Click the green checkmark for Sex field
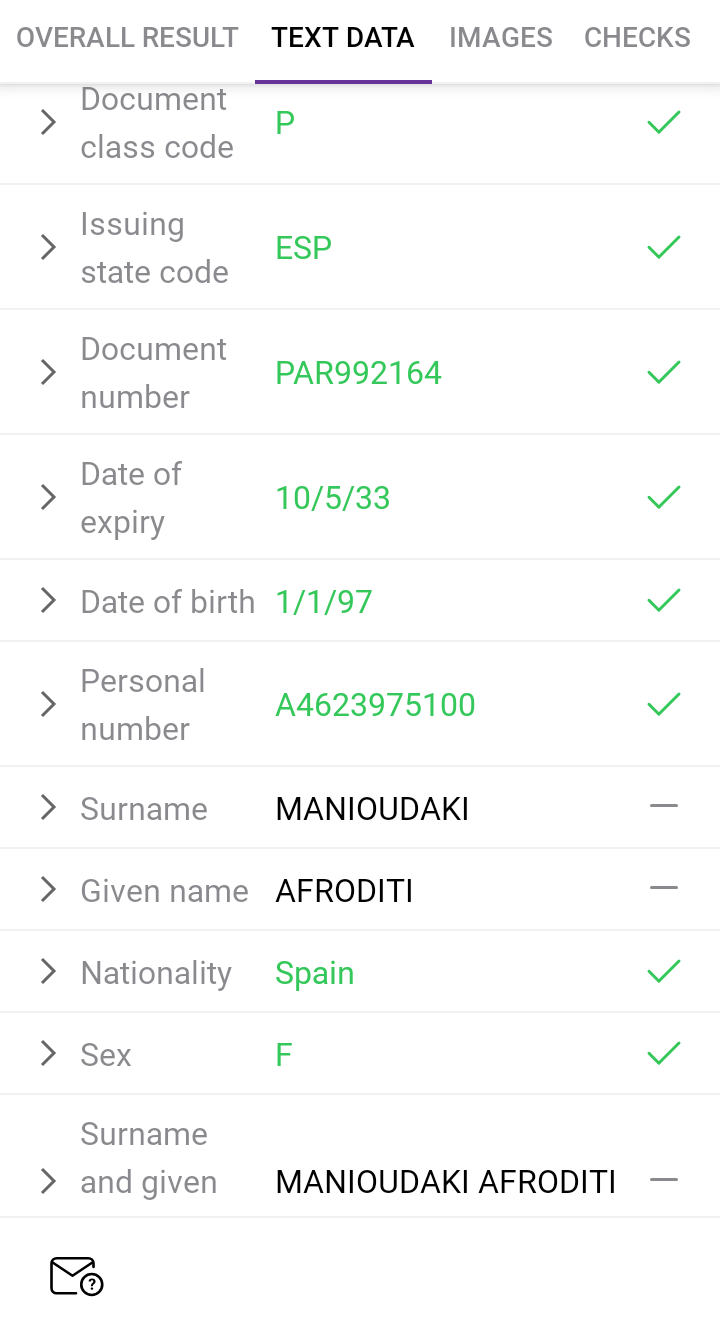 point(663,1054)
